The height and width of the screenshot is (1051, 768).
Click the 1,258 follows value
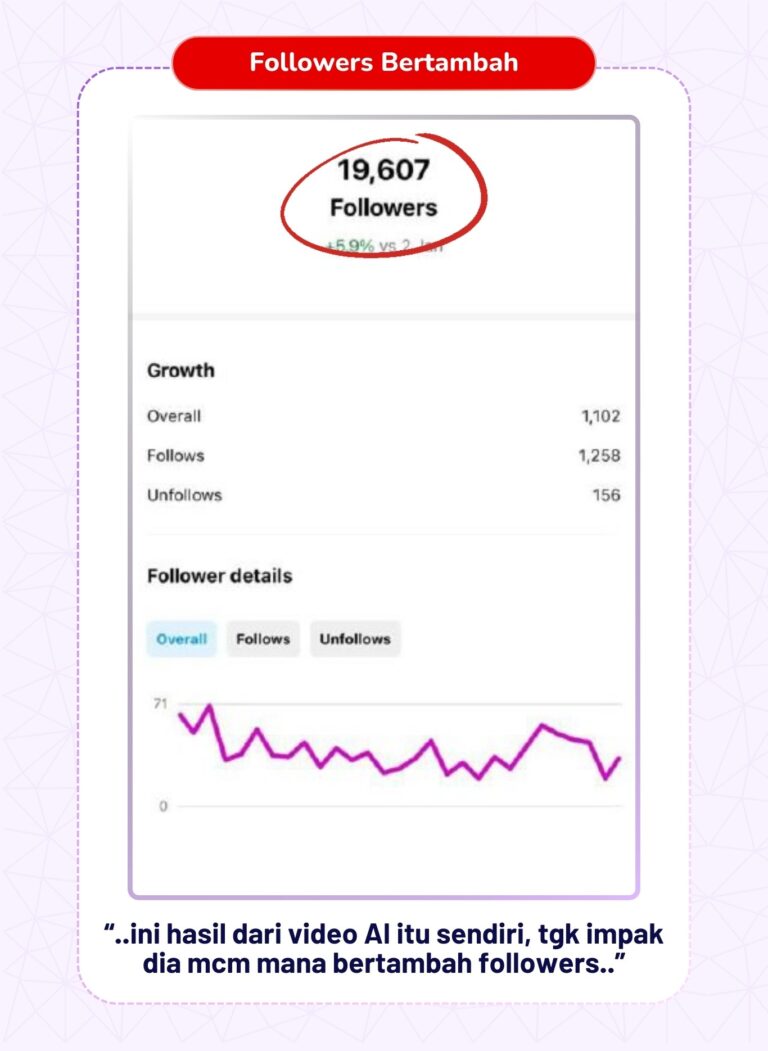[599, 456]
